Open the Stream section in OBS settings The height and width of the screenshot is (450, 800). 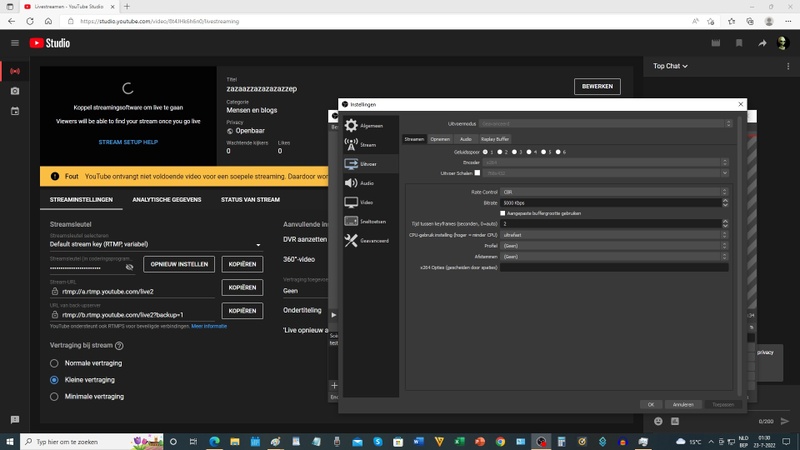coord(367,145)
